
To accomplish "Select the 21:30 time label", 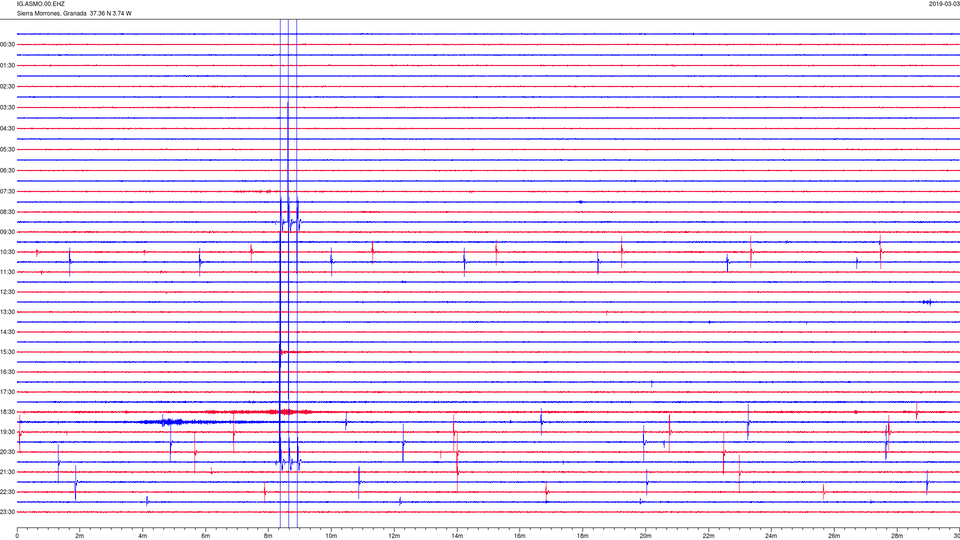I will tap(7, 472).
